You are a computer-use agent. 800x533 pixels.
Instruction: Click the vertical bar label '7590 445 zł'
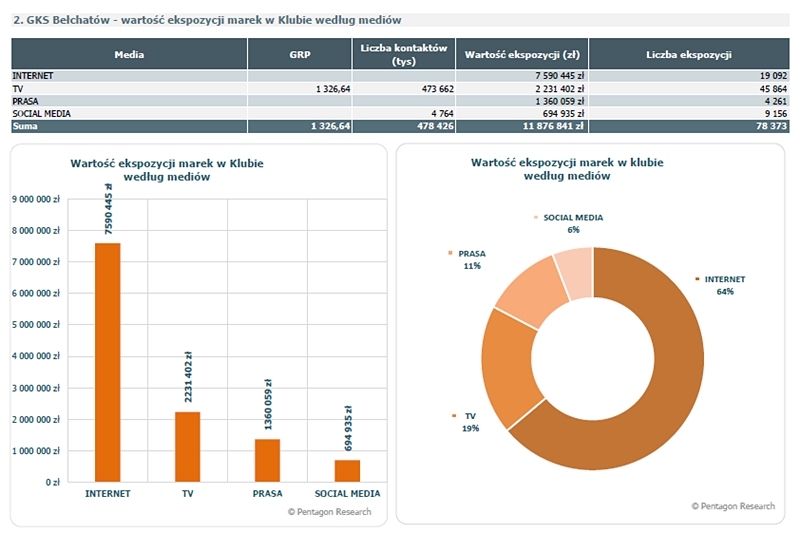(x=108, y=209)
